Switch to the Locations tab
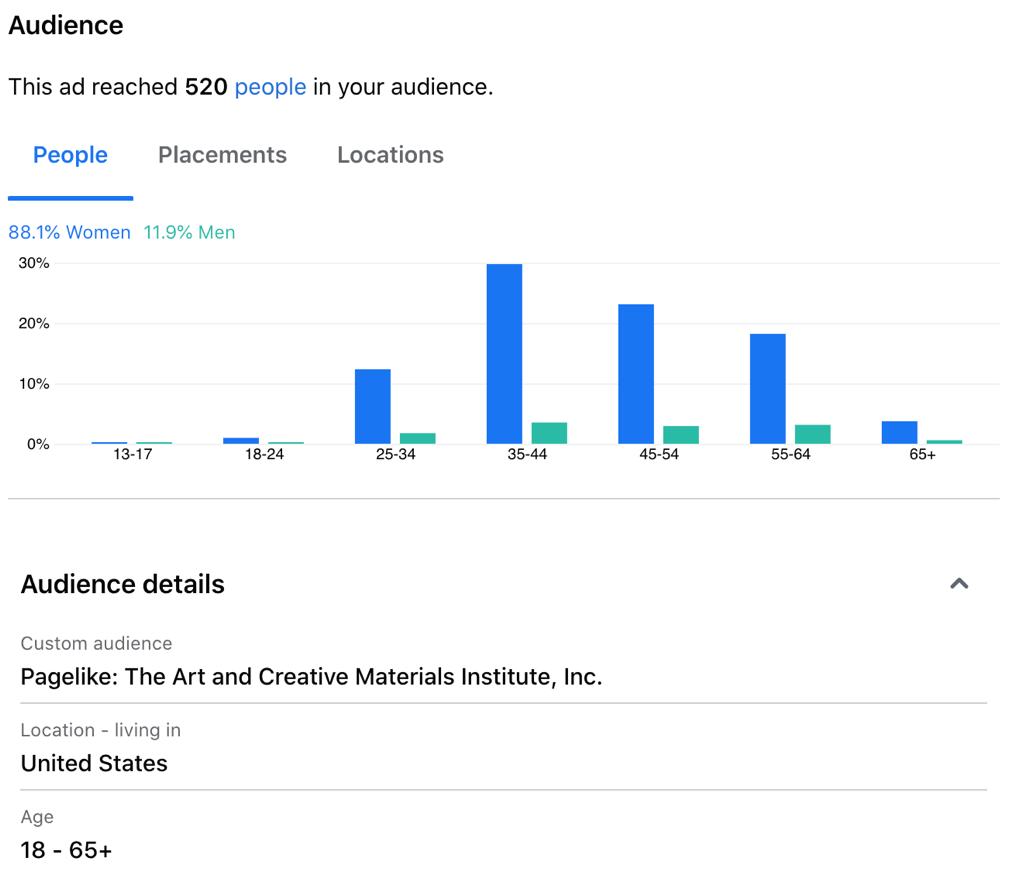This screenshot has height=872, width=1023. tap(390, 155)
